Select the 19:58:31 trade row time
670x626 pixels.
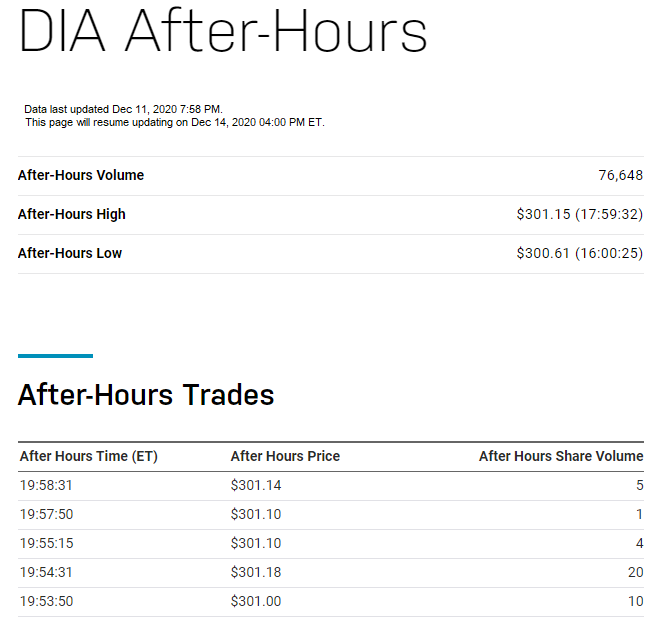coord(46,485)
